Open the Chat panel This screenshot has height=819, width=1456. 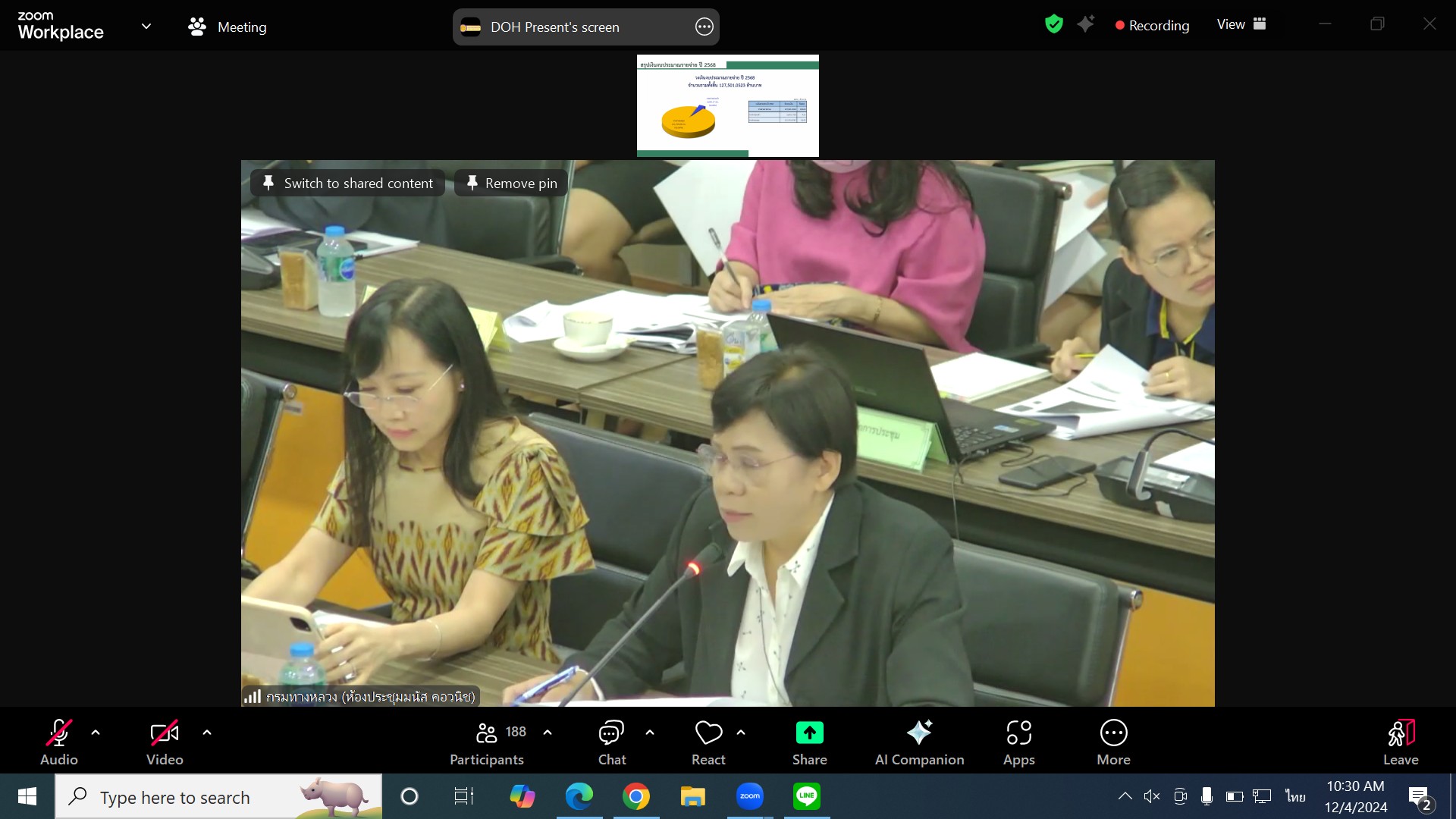coord(611,733)
